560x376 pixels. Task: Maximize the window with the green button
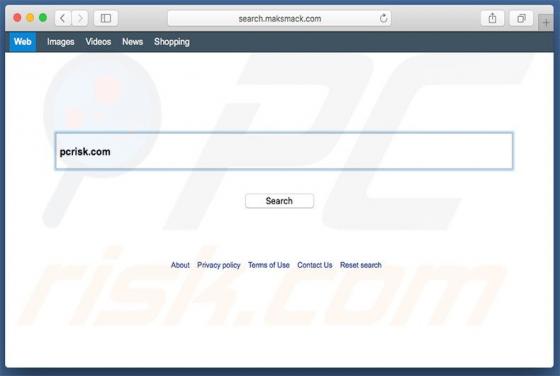(x=43, y=17)
